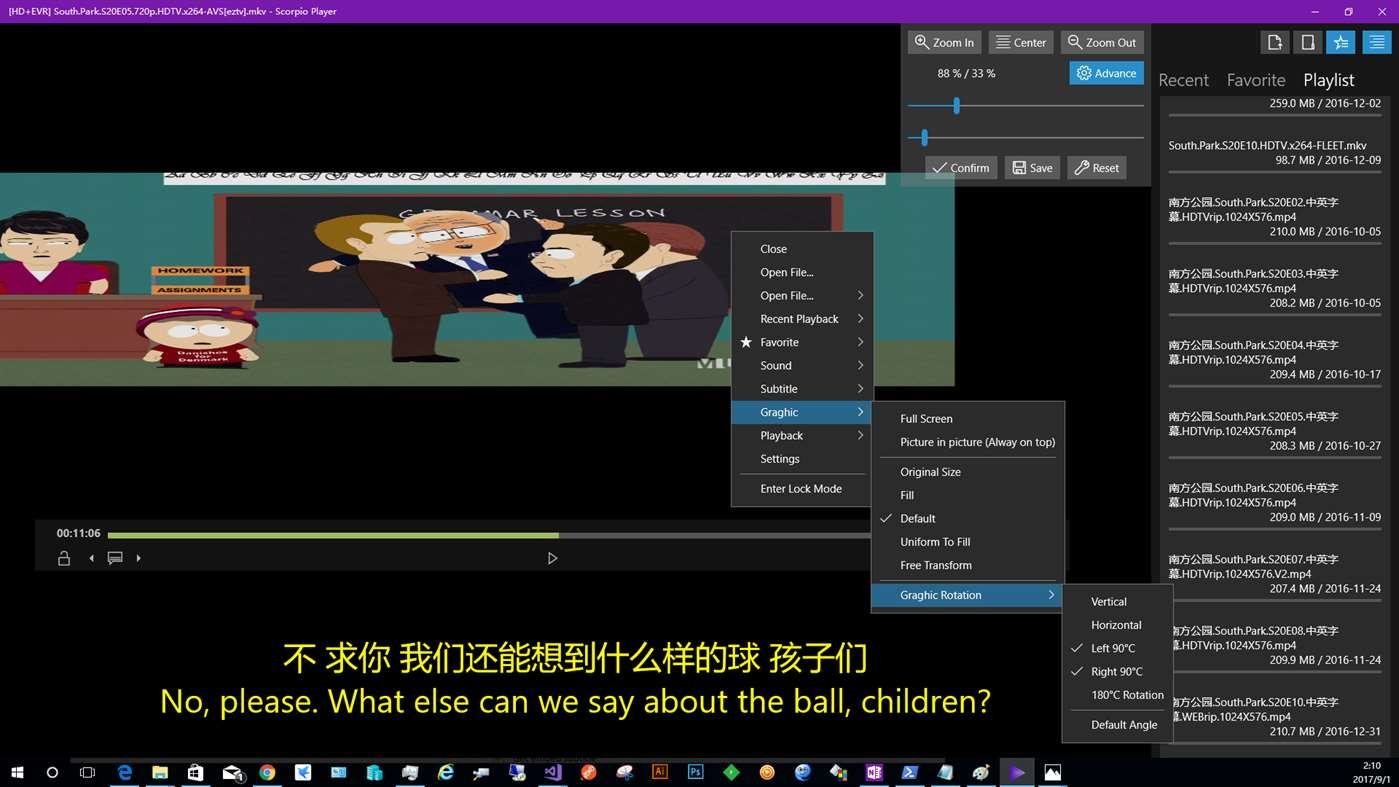This screenshot has height=787, width=1399.
Task: Select Uniform To Fill
Action: tap(968, 542)
